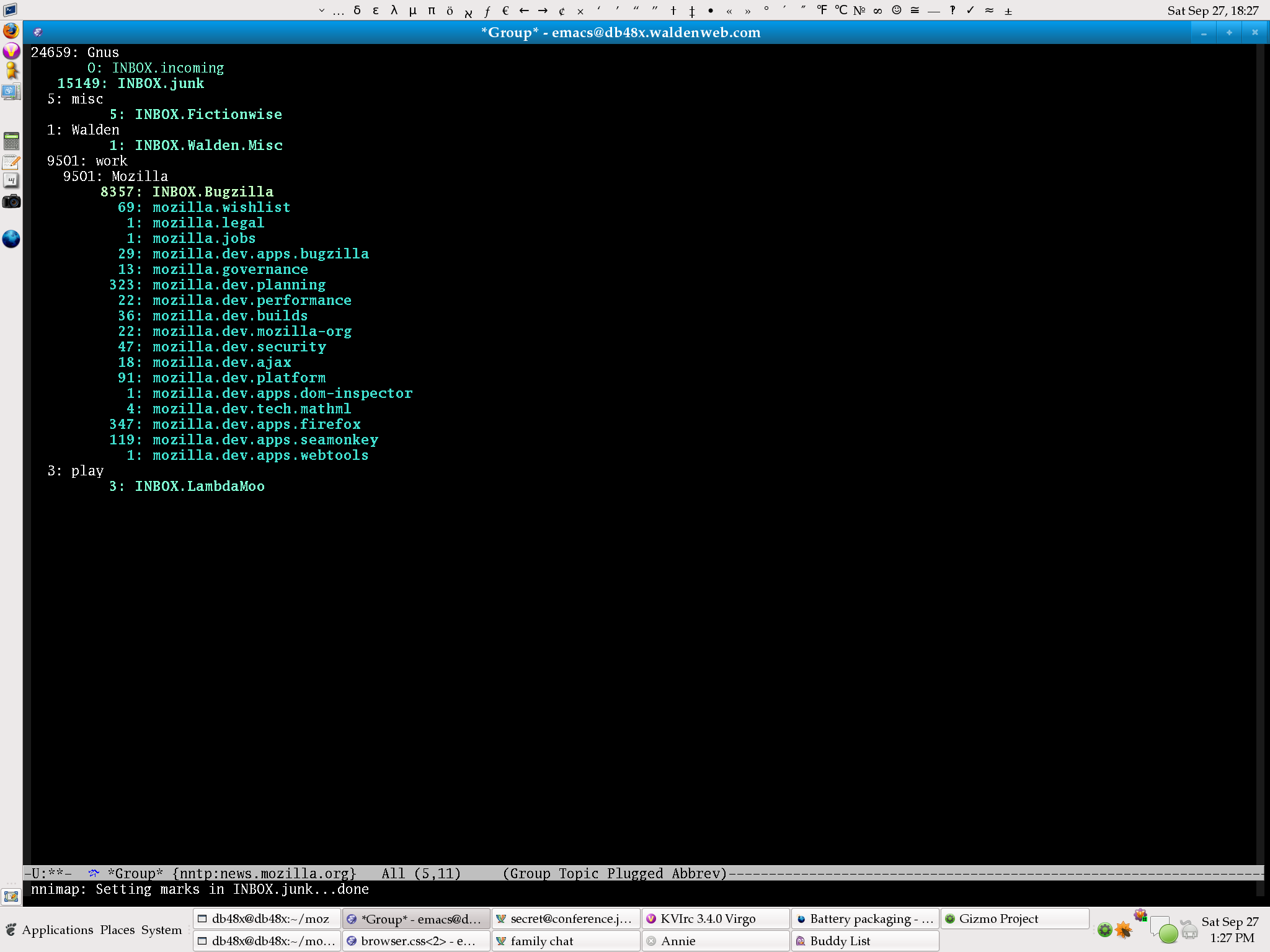Click the yellow figure launcher icon
Image resolution: width=1270 pixels, height=952 pixels.
[11, 71]
